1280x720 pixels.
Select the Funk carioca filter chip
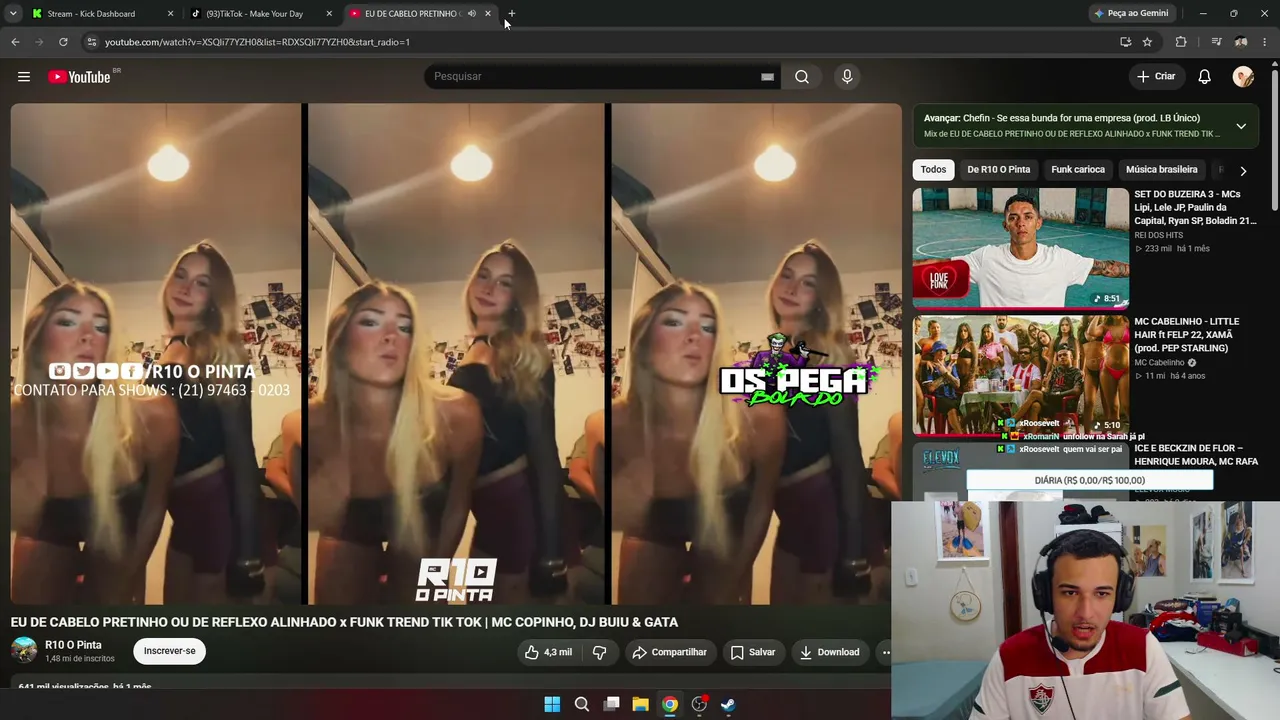pyautogui.click(x=1078, y=170)
